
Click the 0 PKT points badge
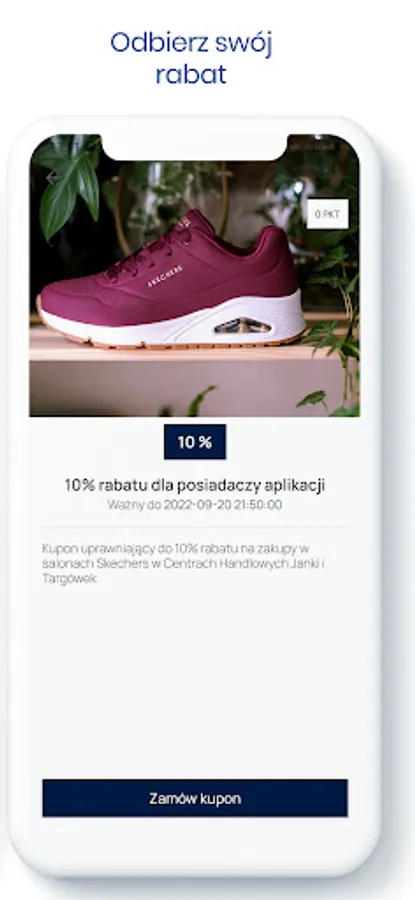(x=327, y=214)
